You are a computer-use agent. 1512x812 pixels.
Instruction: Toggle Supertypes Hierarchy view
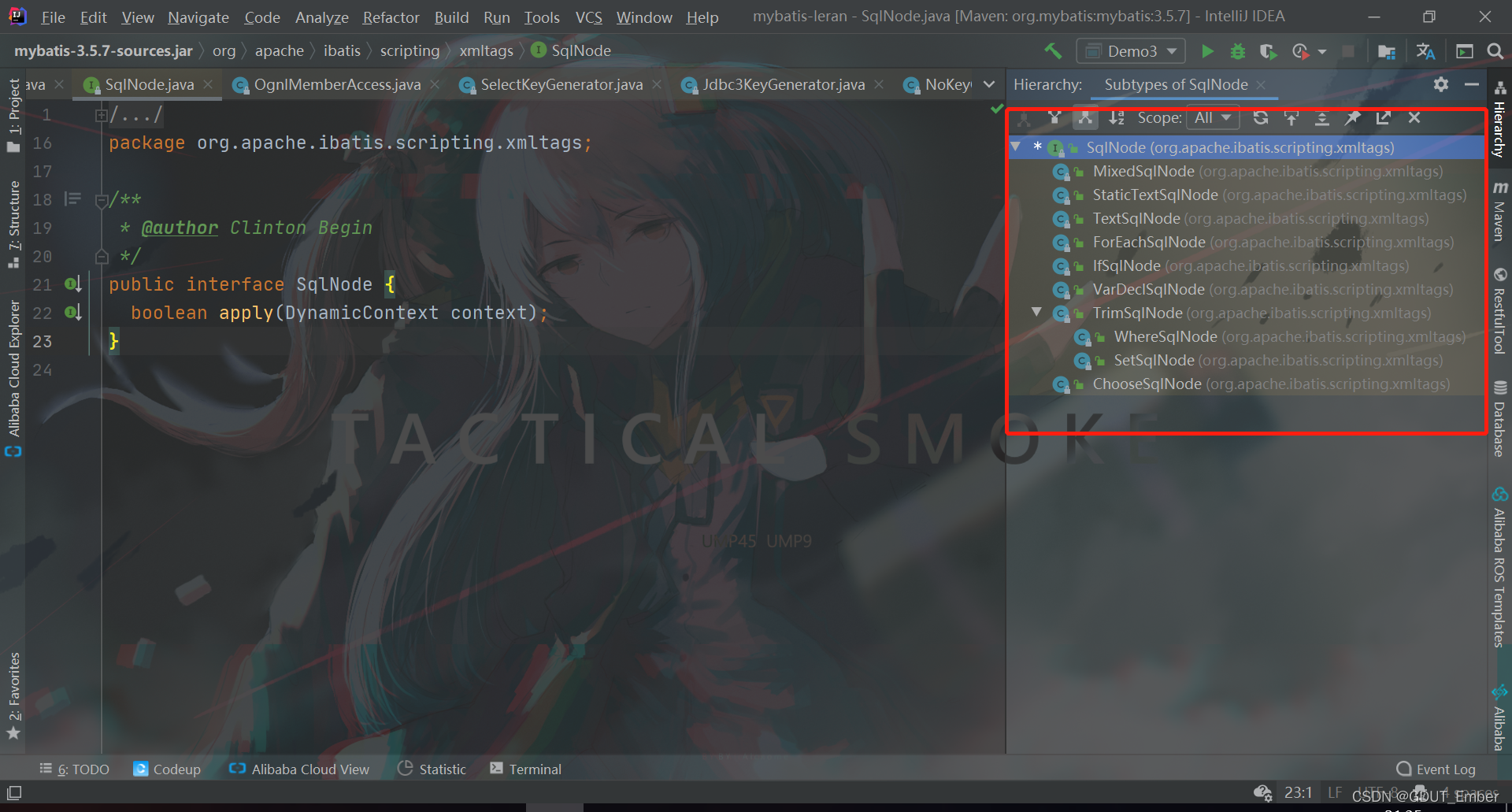(1054, 118)
